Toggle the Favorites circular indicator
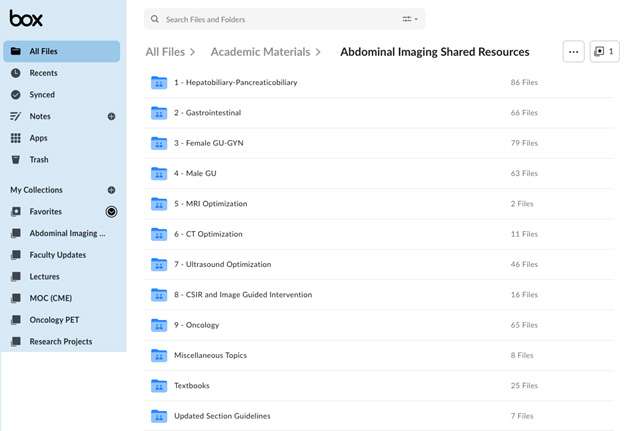The width and height of the screenshot is (624, 431). [111, 212]
